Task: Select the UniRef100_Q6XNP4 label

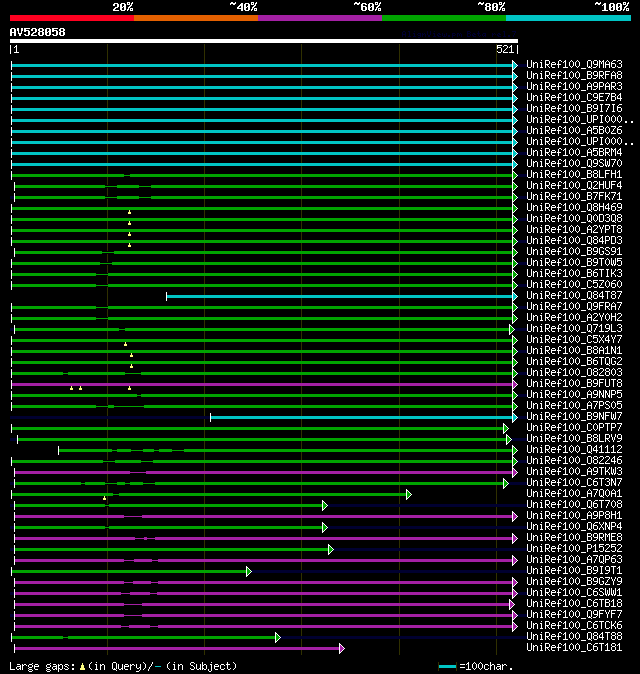Action: 574,527
